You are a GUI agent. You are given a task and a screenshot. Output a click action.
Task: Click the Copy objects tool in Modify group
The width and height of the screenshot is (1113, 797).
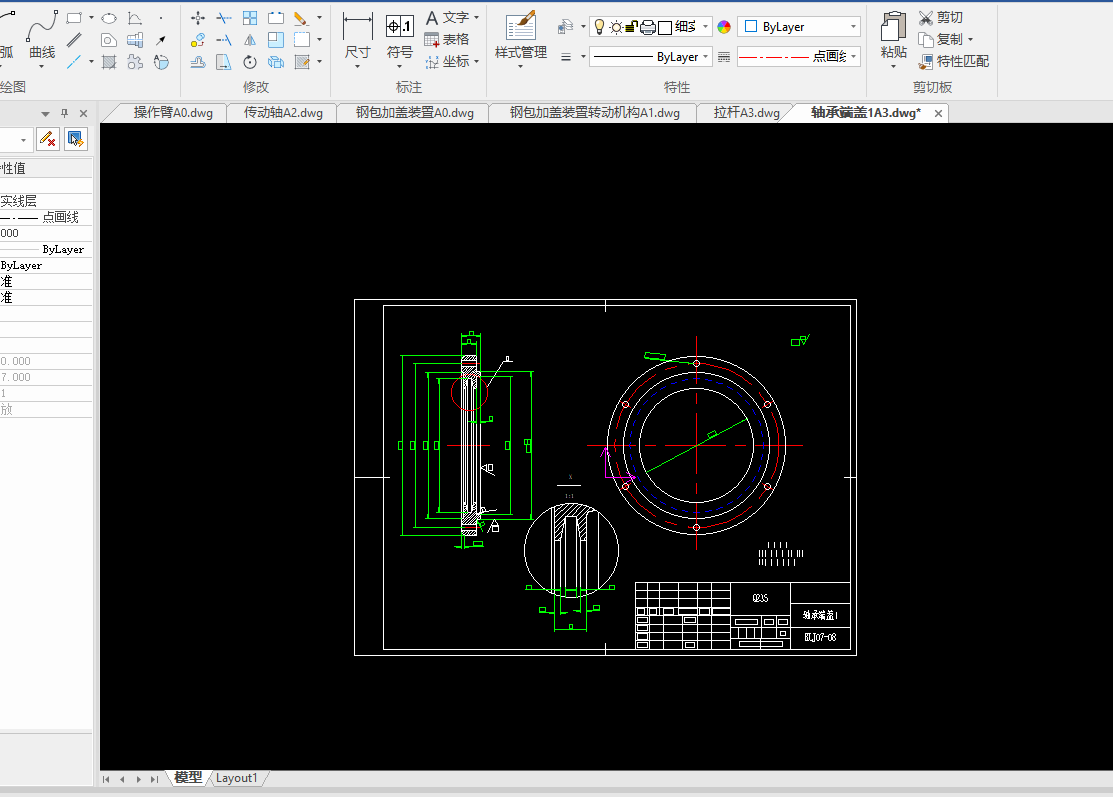tap(198, 40)
